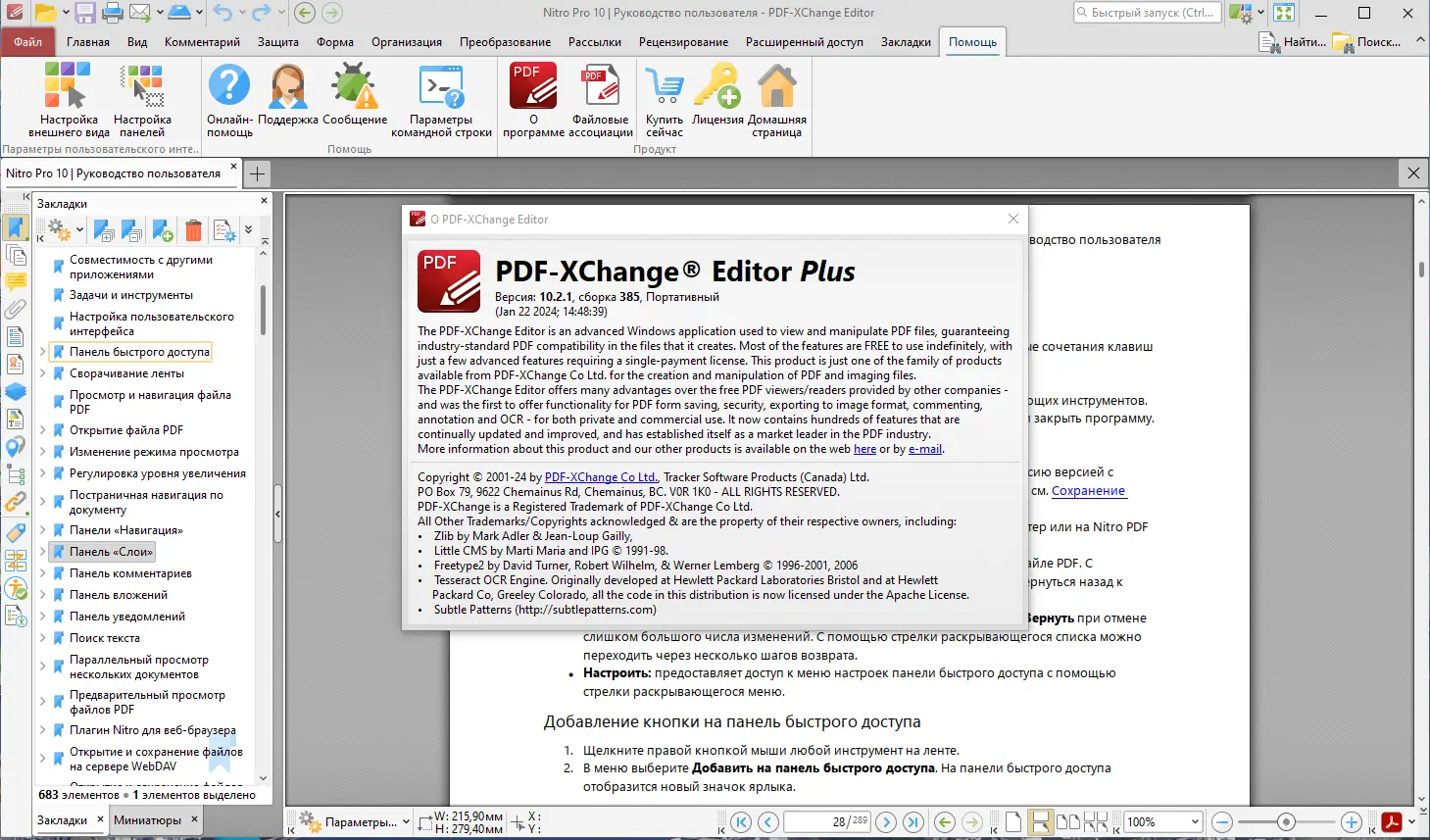The width and height of the screenshot is (1430, 840).
Task: Click the 'here' link in About dialog
Action: [x=865, y=449]
